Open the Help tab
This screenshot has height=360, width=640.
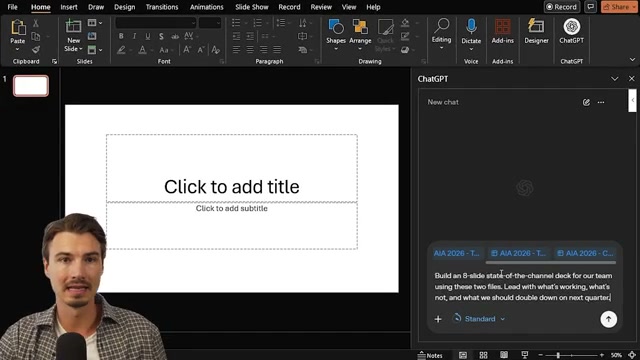[373, 7]
